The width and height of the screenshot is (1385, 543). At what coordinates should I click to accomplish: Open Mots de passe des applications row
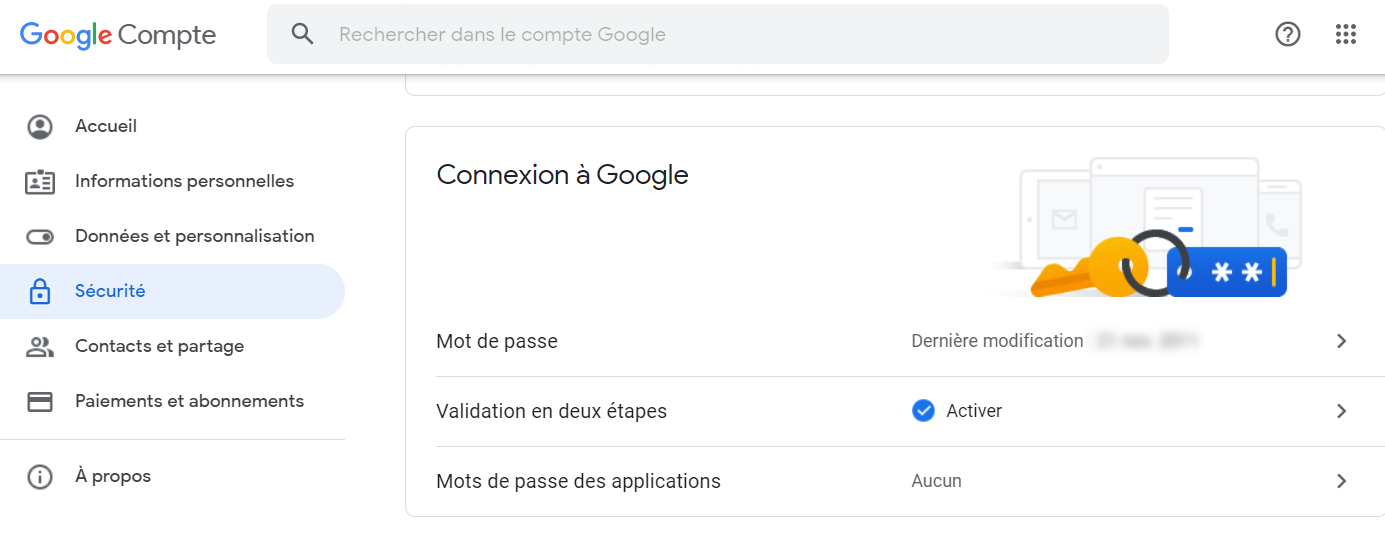[896, 481]
